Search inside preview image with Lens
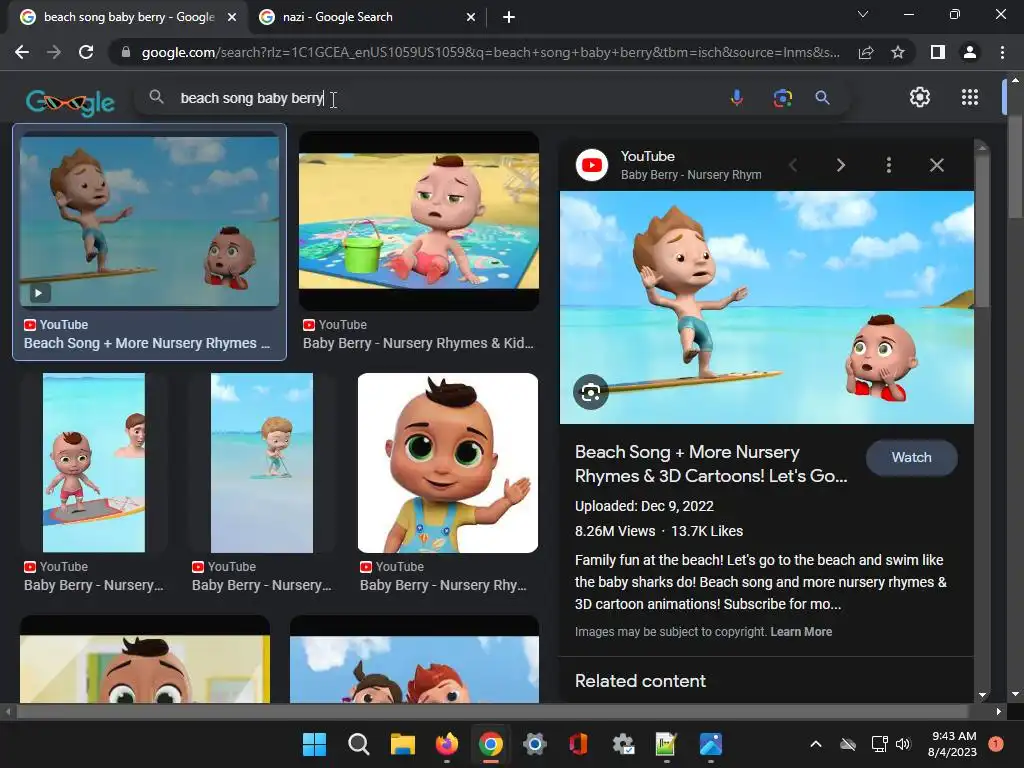The height and width of the screenshot is (768, 1024). click(x=591, y=392)
